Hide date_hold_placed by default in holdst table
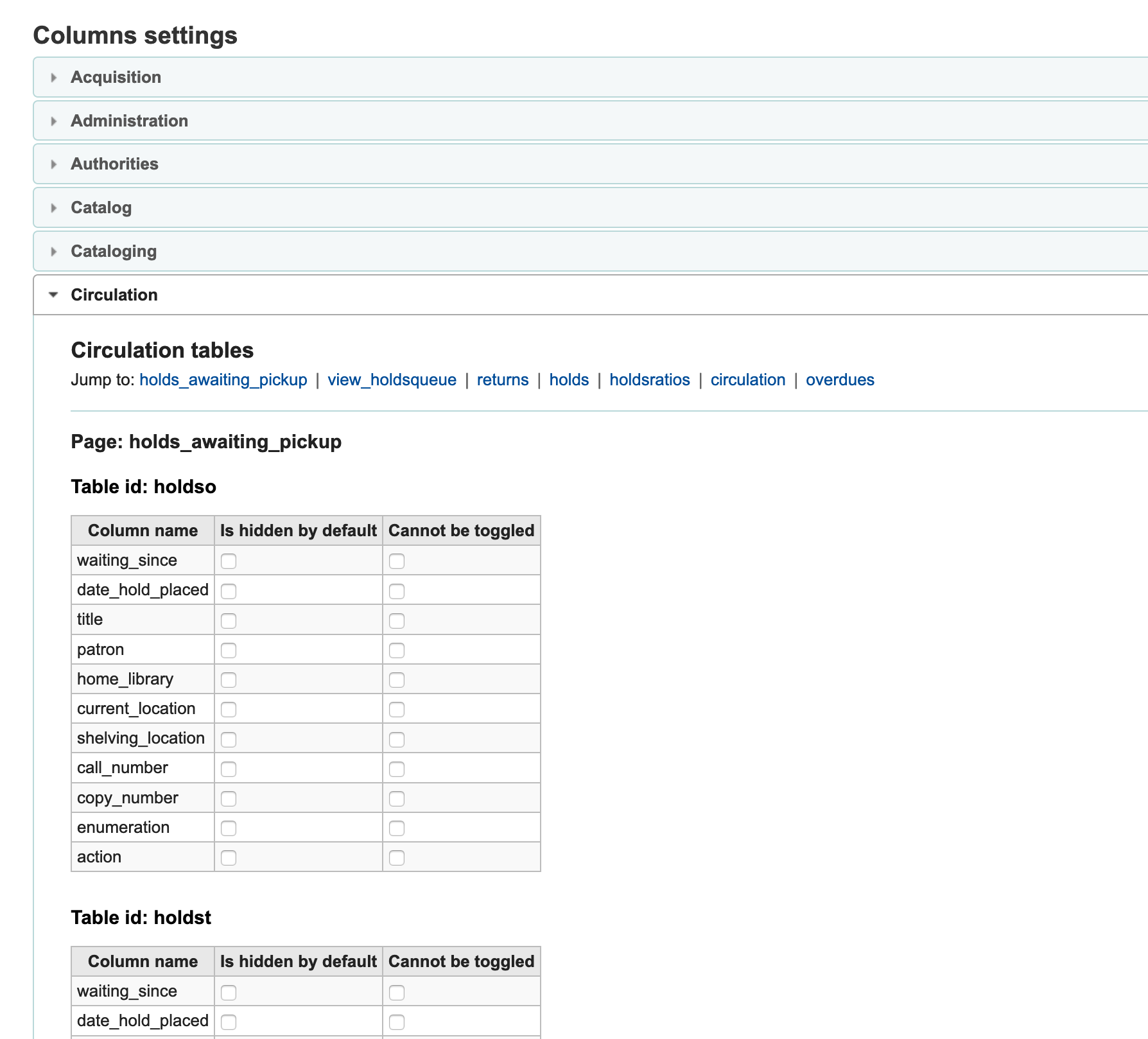The image size is (1148, 1039). 229,1022
